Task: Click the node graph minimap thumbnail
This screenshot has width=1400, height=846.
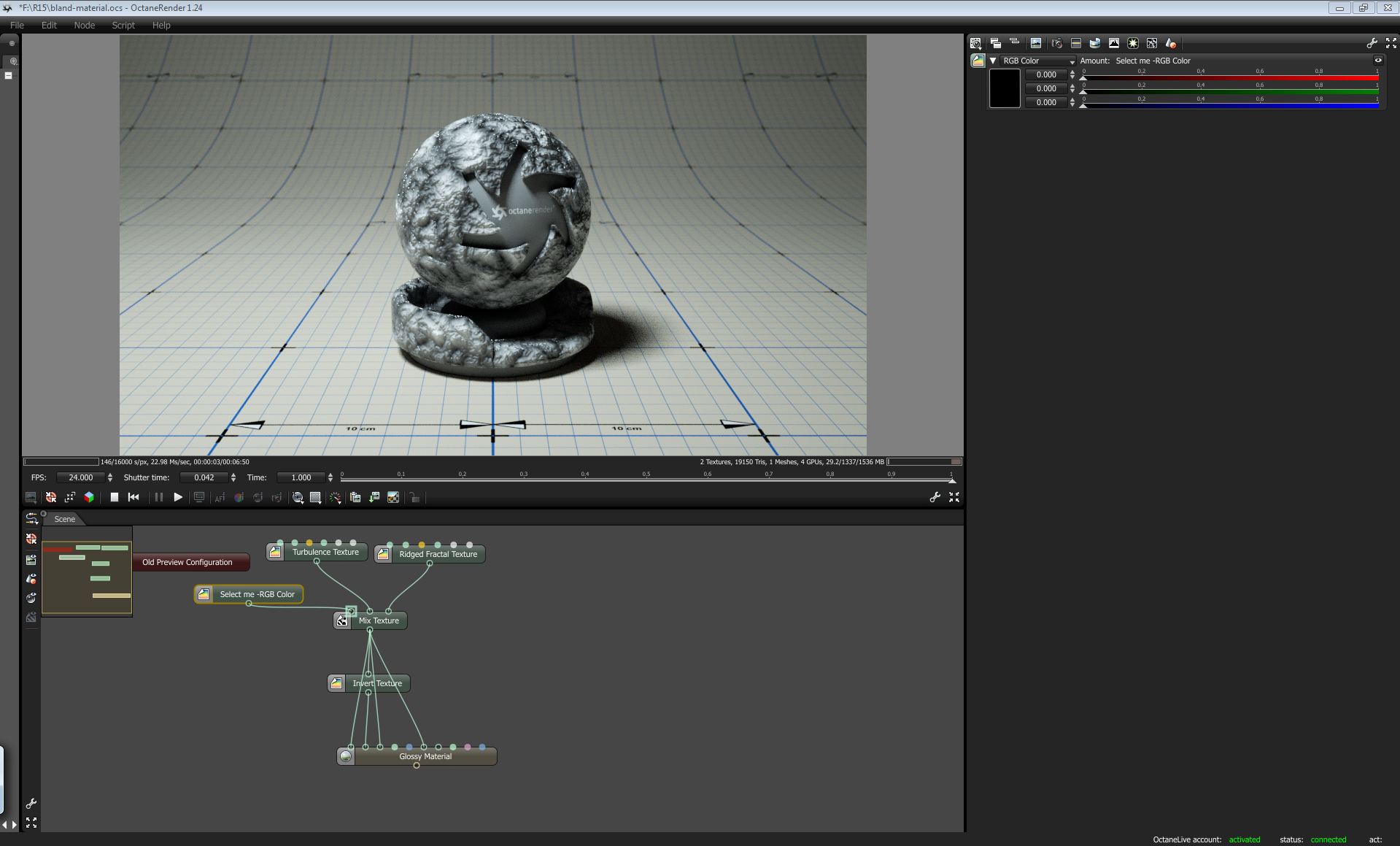Action: 87,571
